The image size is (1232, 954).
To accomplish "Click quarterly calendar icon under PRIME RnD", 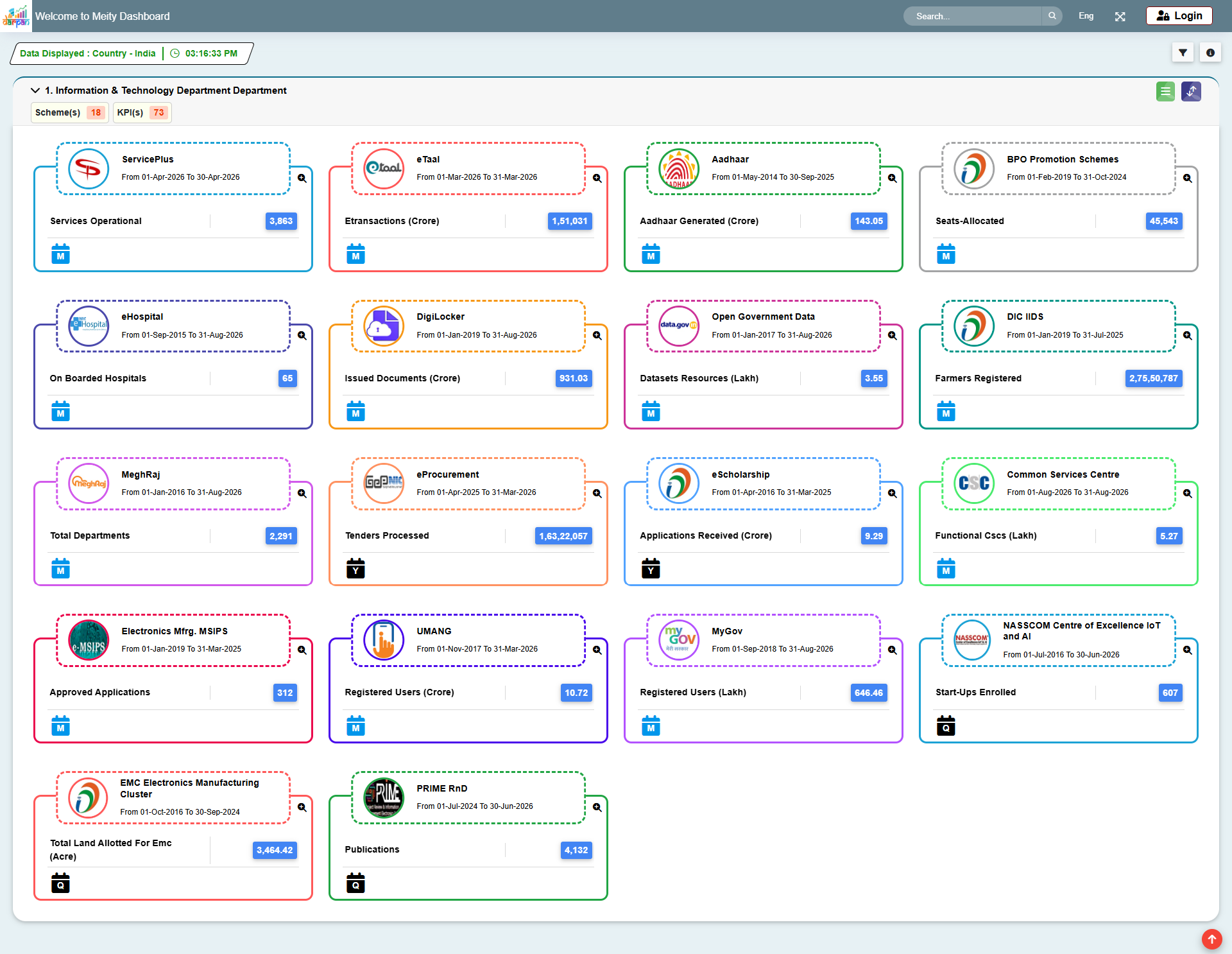I will (355, 883).
